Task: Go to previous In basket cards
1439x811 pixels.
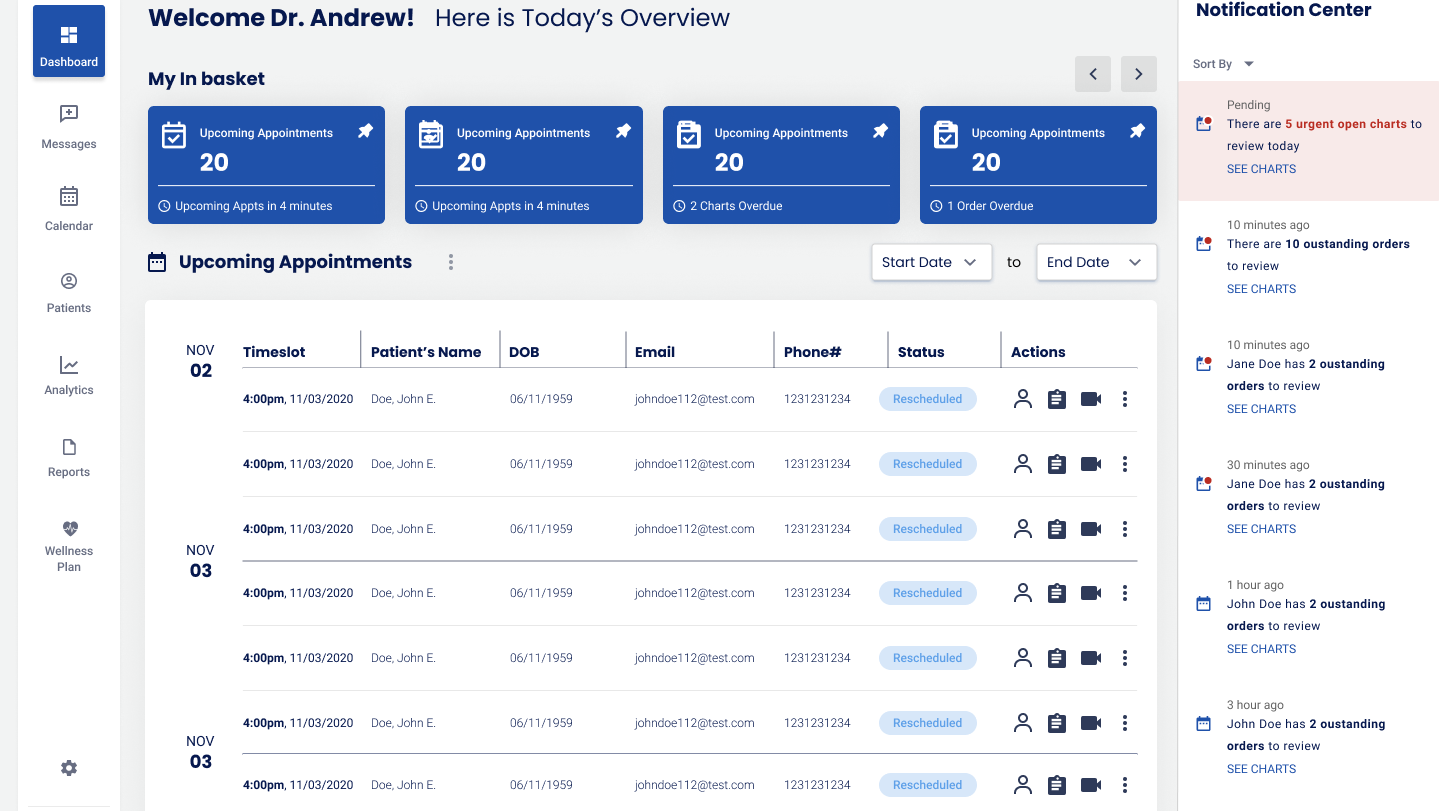Action: click(1093, 74)
